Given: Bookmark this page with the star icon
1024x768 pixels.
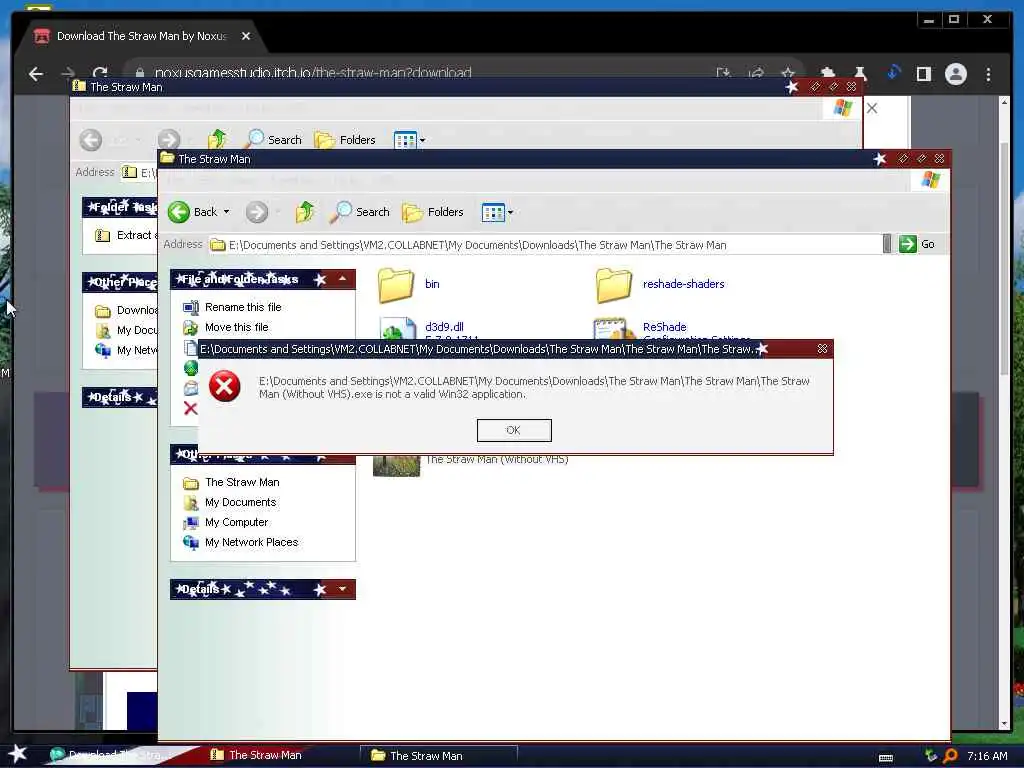Looking at the screenshot, I should [x=788, y=73].
